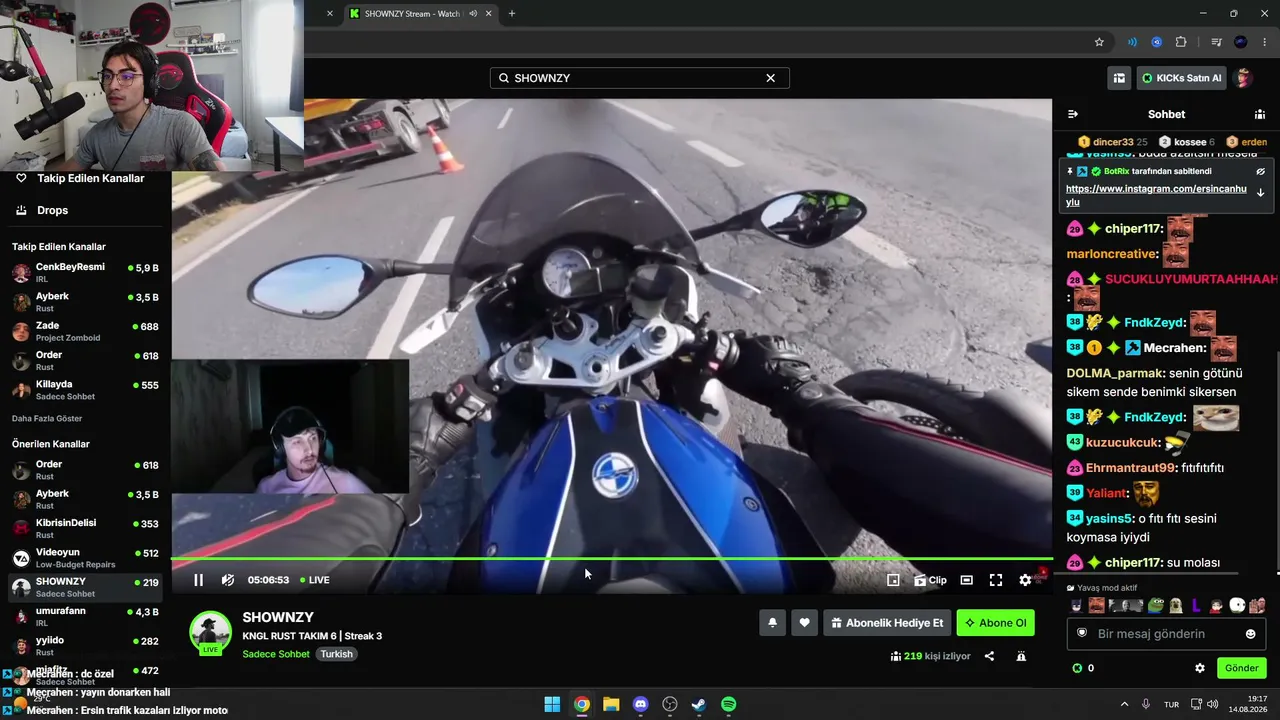The width and height of the screenshot is (1280, 720).
Task: Create a Clip of the stream
Action: [930, 580]
